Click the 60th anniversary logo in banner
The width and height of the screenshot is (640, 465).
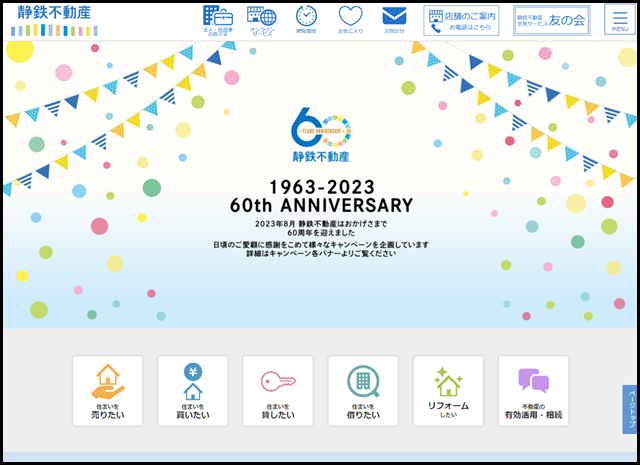point(320,135)
